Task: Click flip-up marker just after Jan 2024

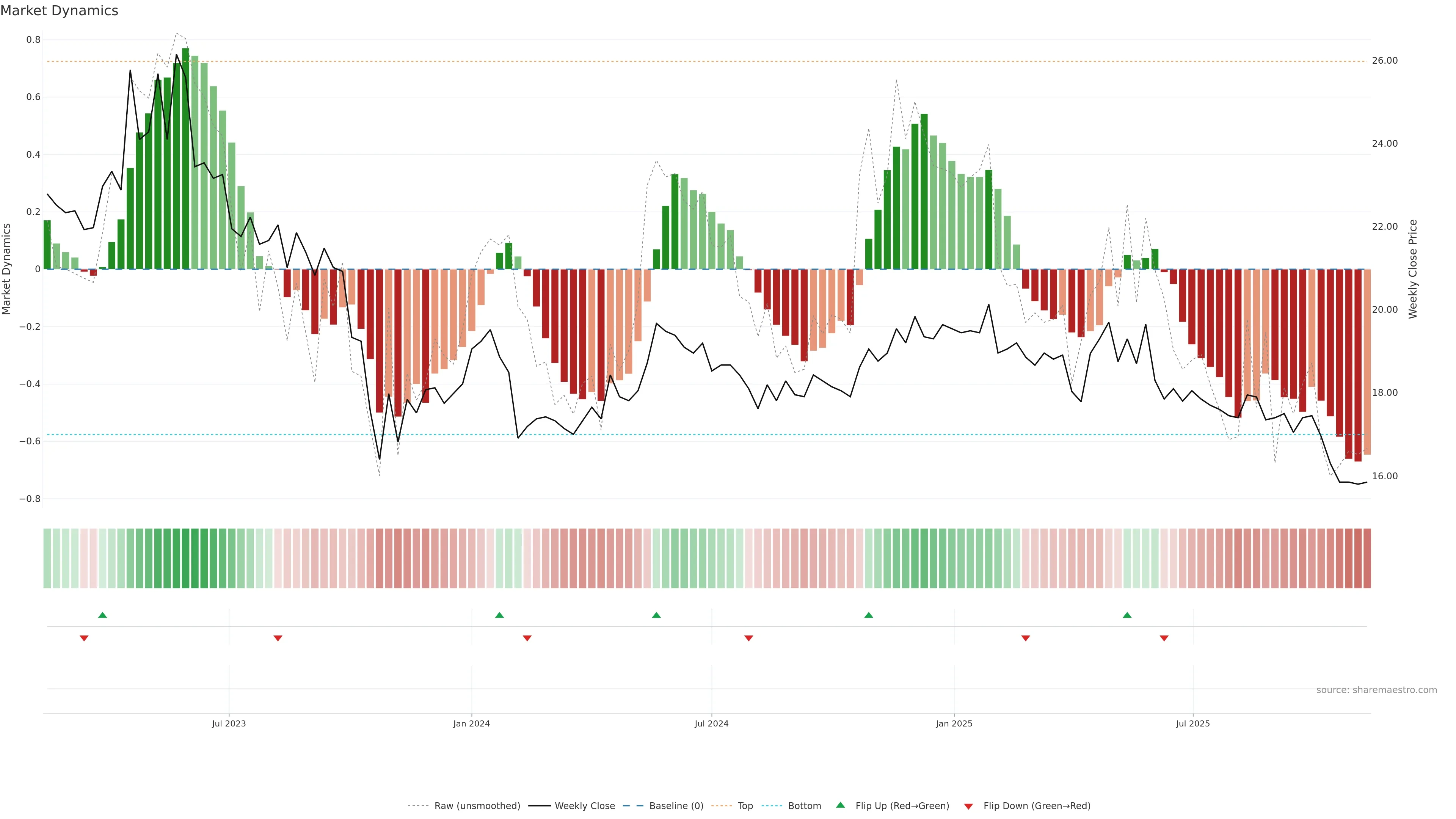Action: click(499, 615)
